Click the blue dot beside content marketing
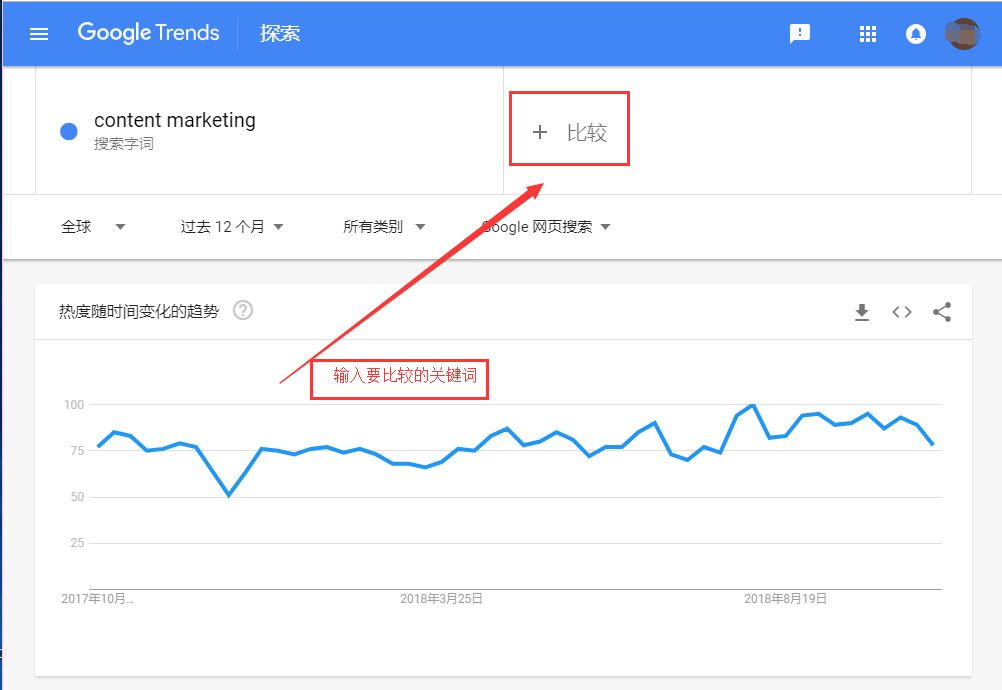 [68, 131]
